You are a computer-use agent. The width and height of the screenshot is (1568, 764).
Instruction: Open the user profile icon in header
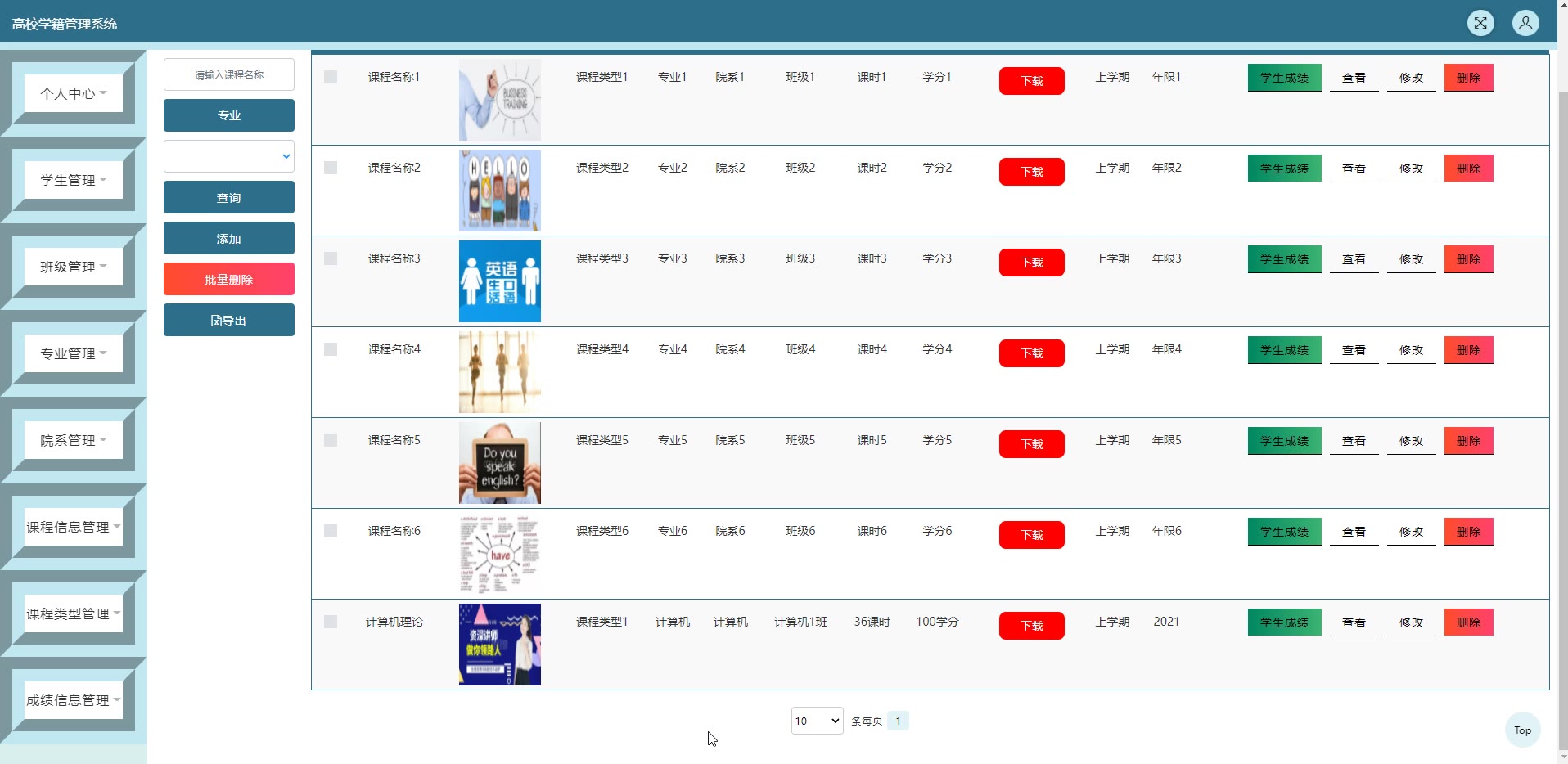point(1525,23)
